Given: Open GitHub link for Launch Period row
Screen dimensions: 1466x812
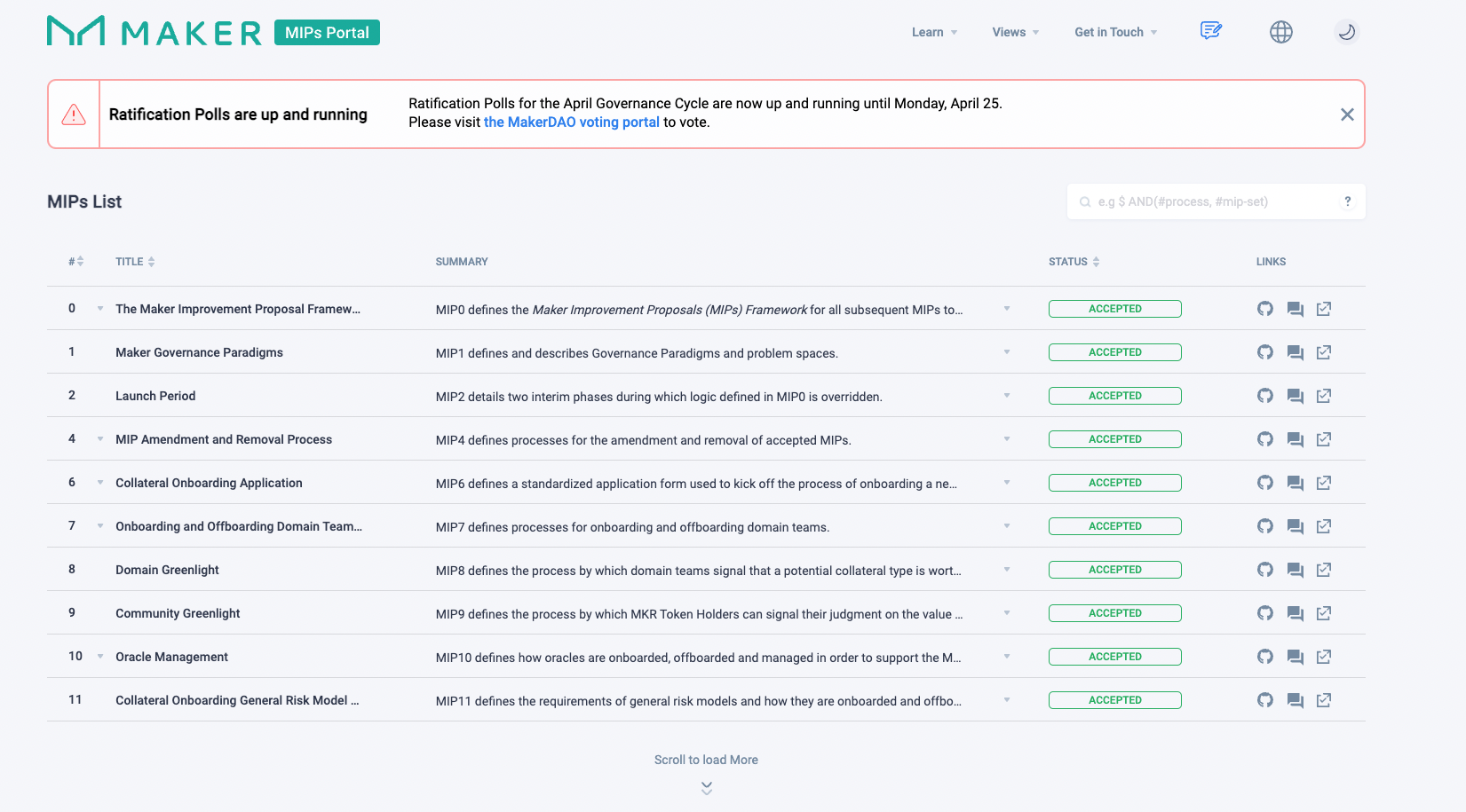Looking at the screenshot, I should pyautogui.click(x=1265, y=396).
